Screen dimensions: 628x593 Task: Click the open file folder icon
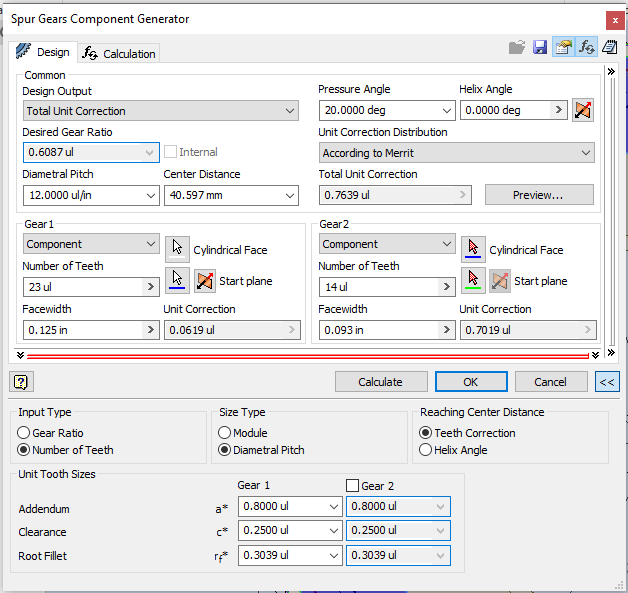517,48
